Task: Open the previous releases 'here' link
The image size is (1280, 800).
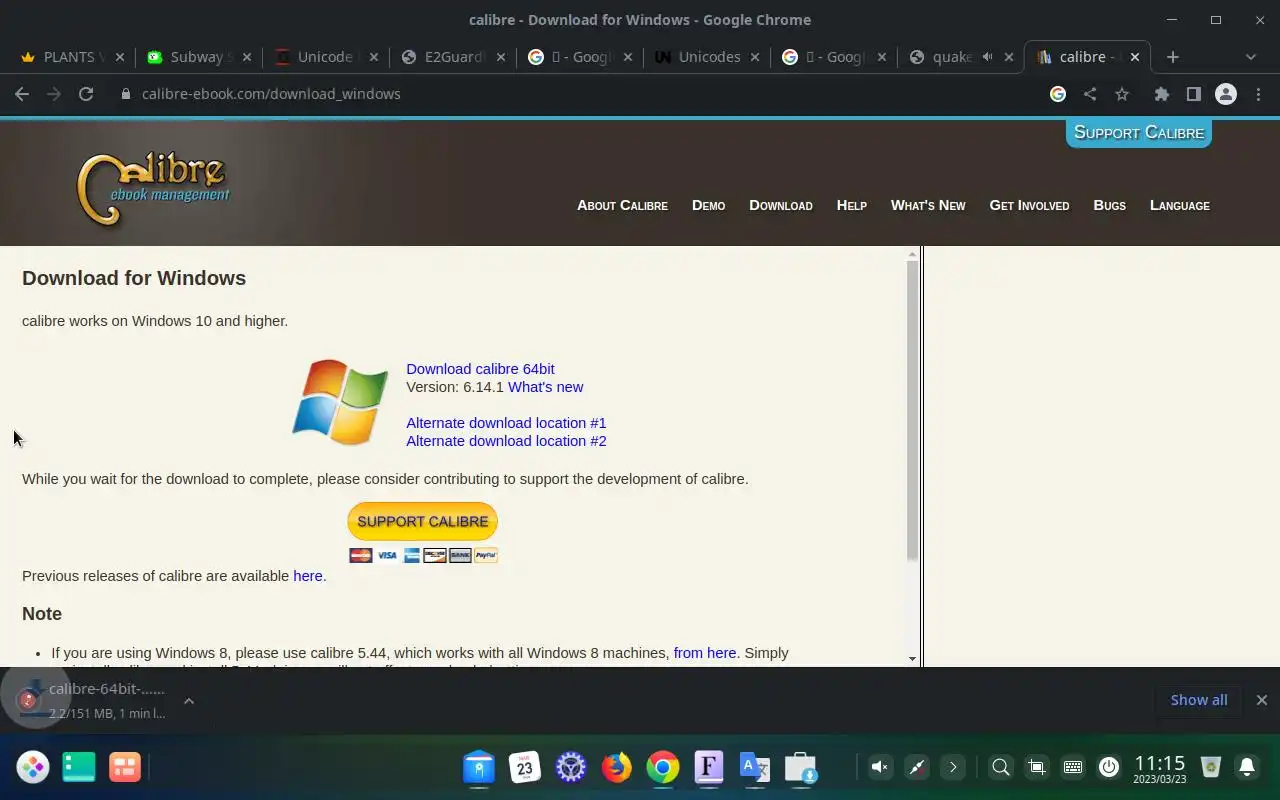Action: coord(307,576)
